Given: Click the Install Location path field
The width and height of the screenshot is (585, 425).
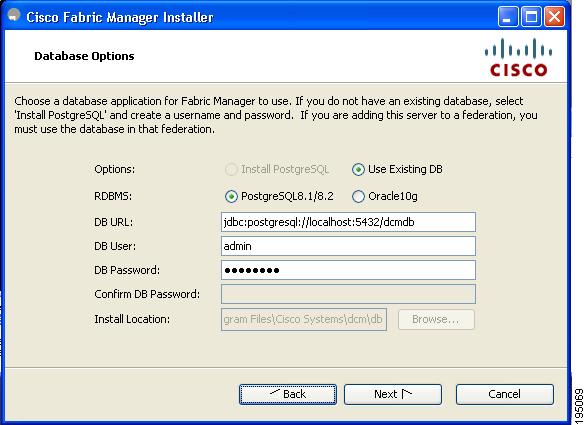Looking at the screenshot, I should [x=304, y=319].
